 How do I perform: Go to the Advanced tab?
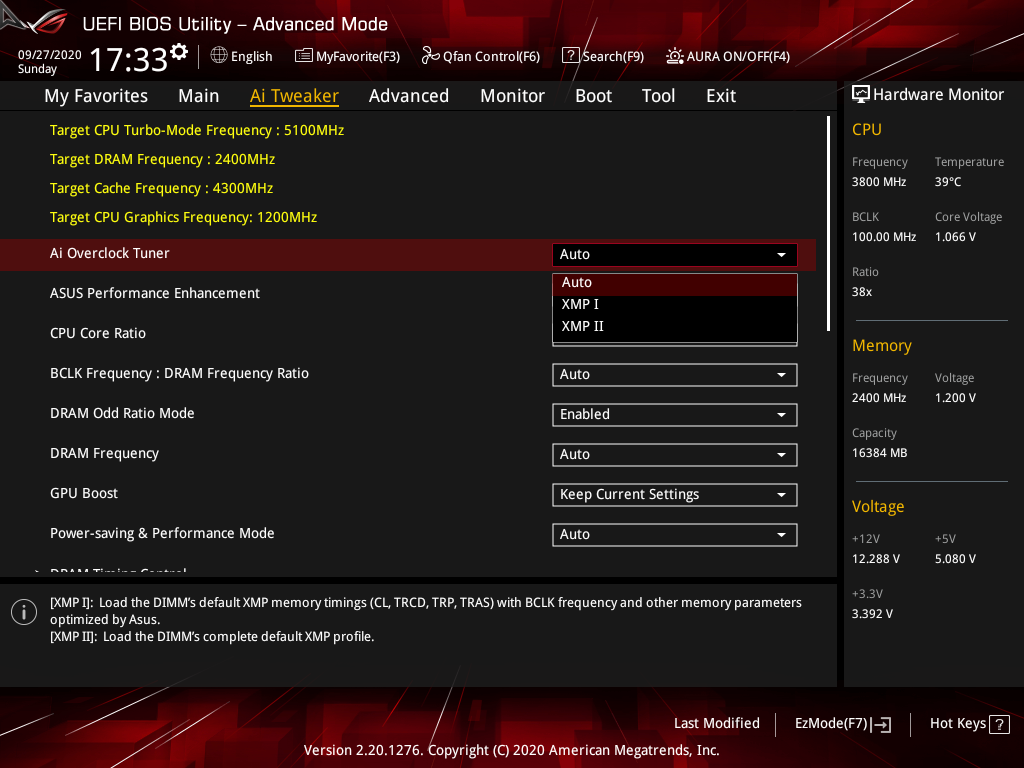[x=409, y=96]
